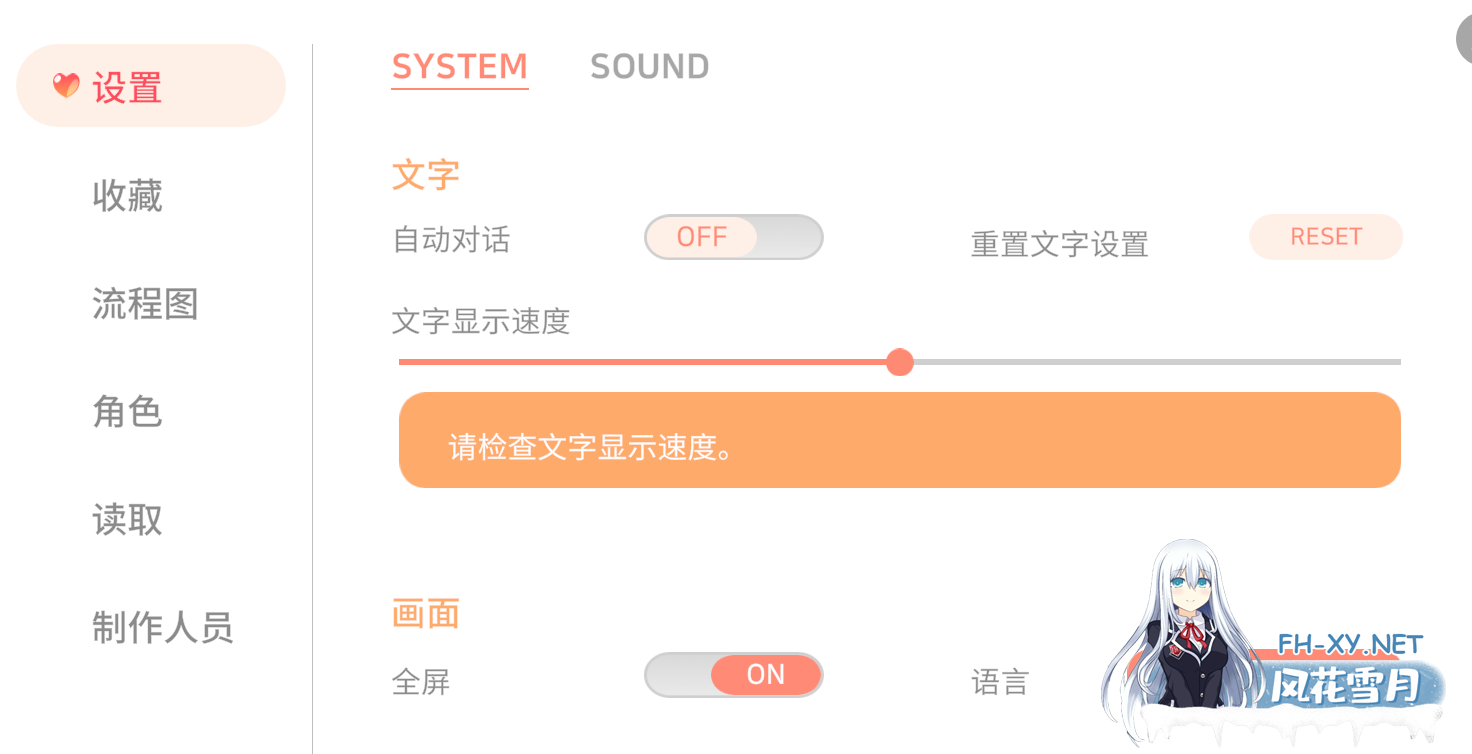This screenshot has height=754, width=1472.
Task: Click the RESET button to reset text settings
Action: 1325,237
